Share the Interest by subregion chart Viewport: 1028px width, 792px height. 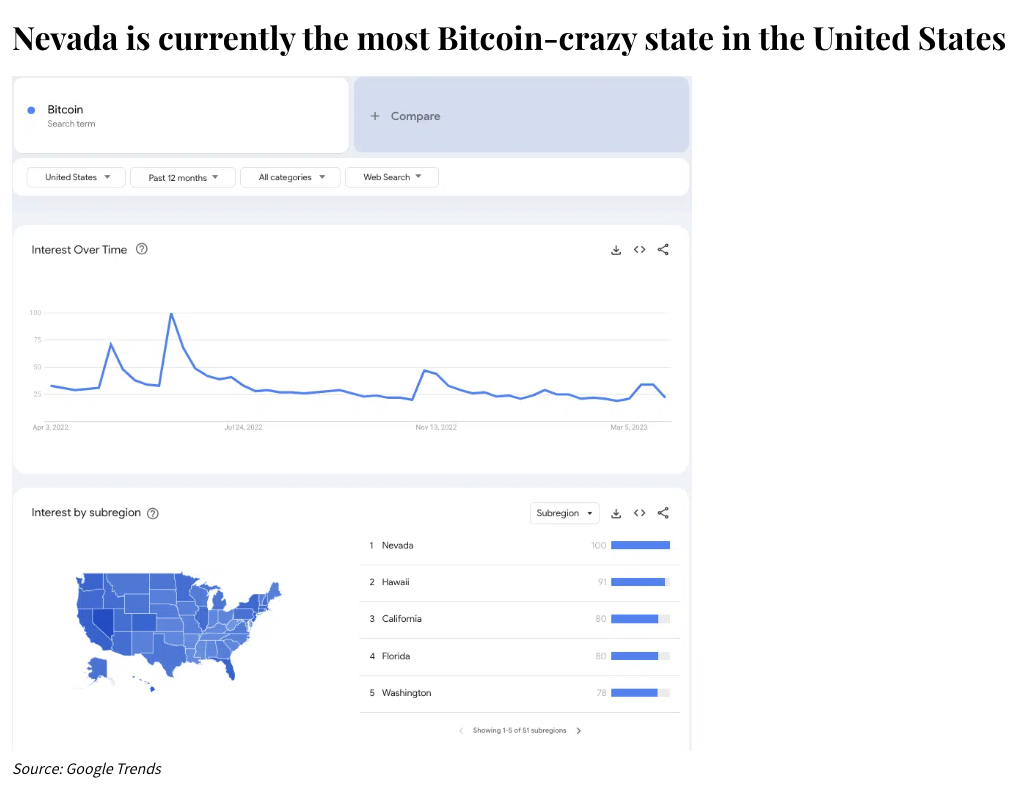tap(663, 513)
